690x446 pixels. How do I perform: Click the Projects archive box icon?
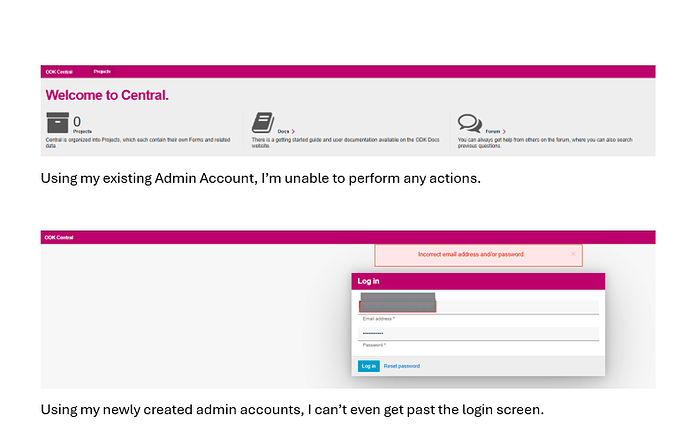click(x=58, y=123)
